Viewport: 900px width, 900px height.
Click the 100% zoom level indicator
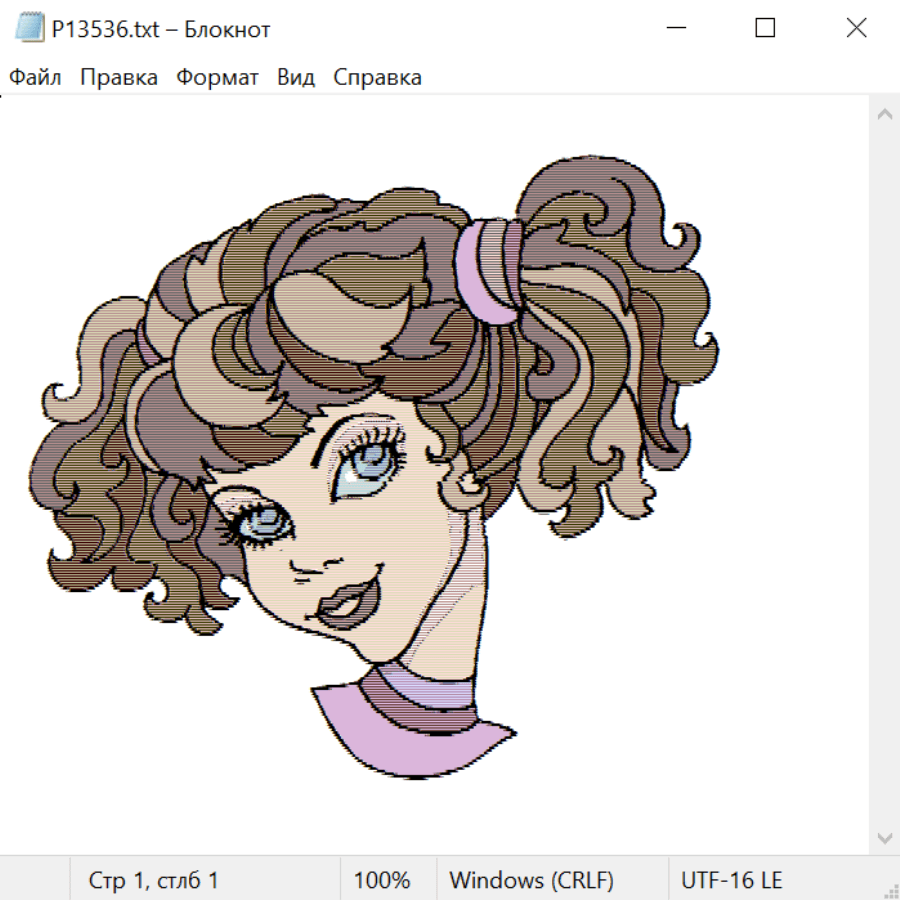[382, 881]
